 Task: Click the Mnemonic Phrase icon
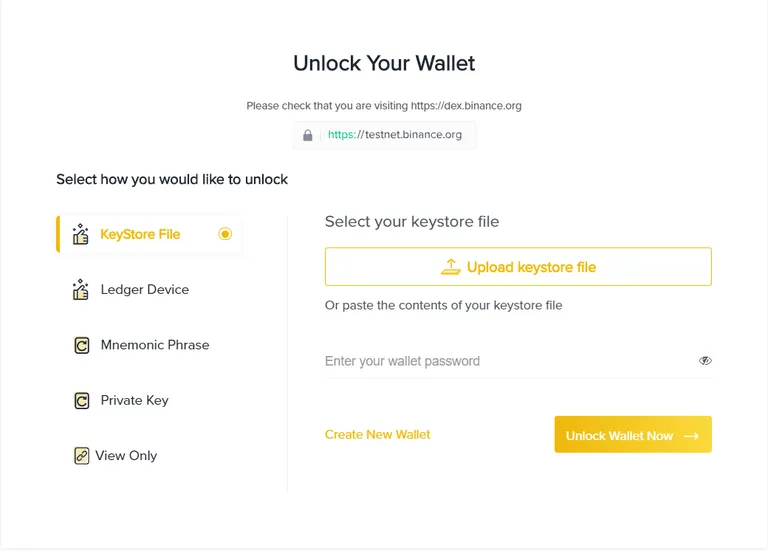81,345
